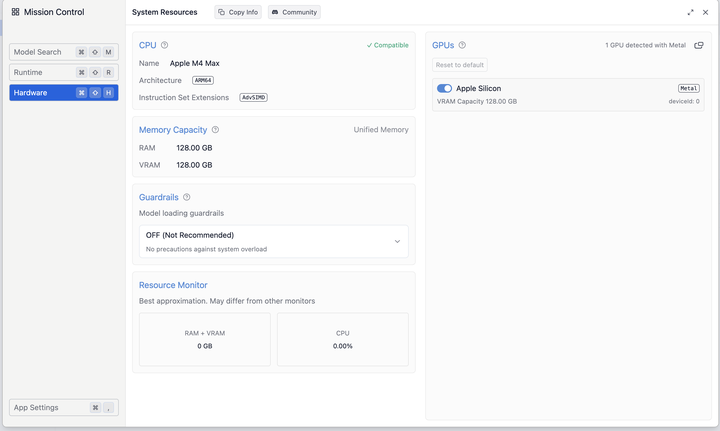
Task: Open the Memory Capacity help icon
Action: click(215, 130)
